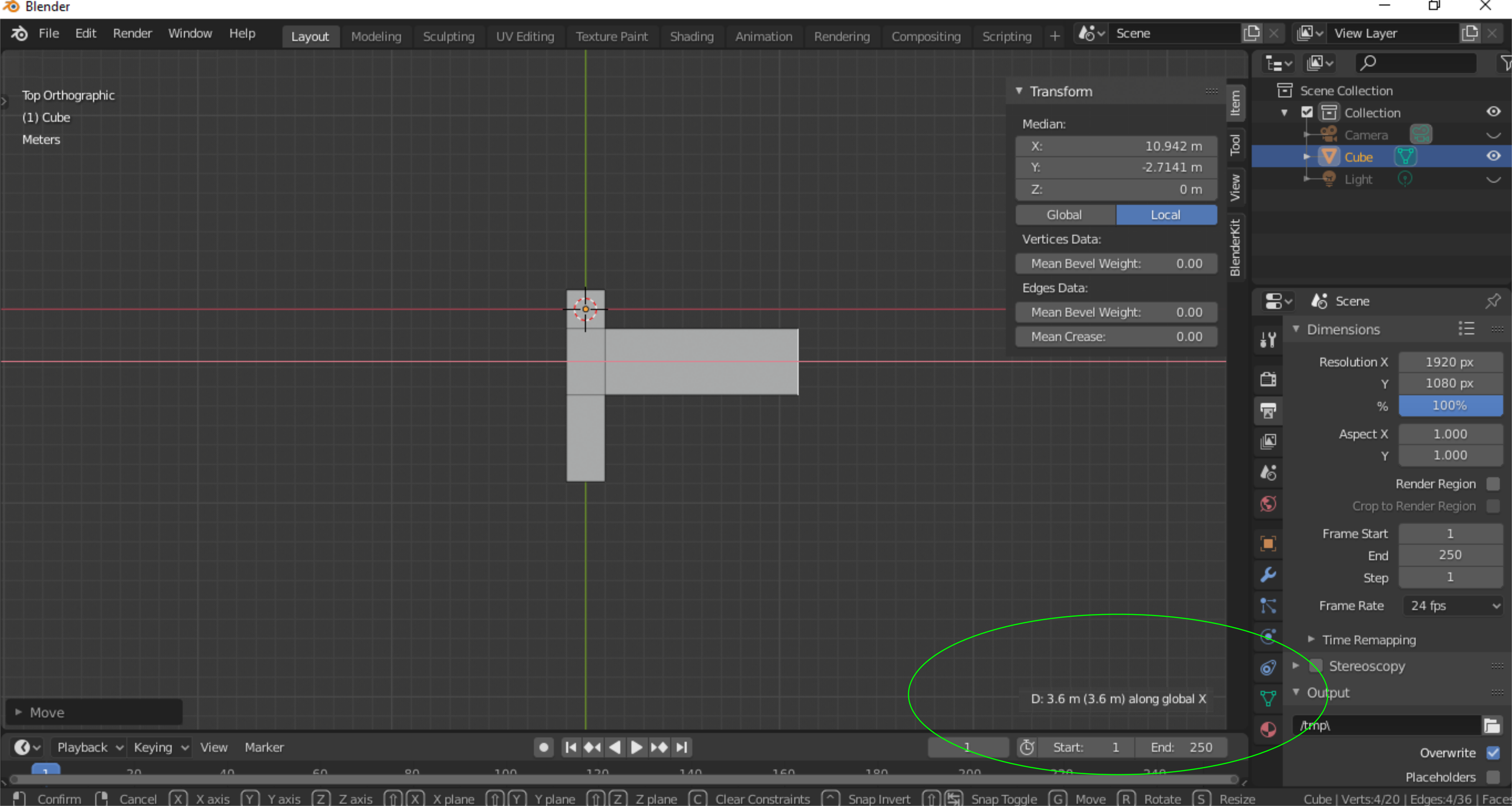Open the Material properties sphere icon
This screenshot has width=1512, height=806.
pyautogui.click(x=1268, y=729)
